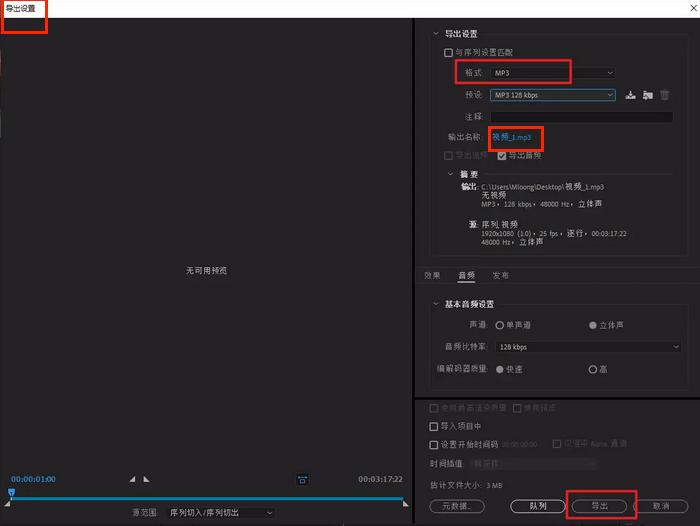This screenshot has height=526, width=700.
Task: Click the 导出 export button
Action: (599, 506)
